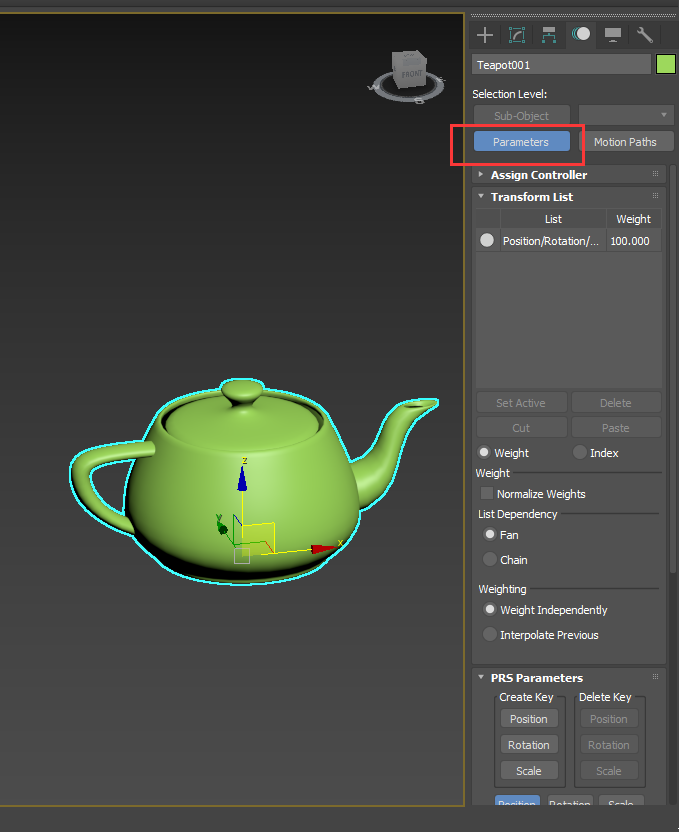Enable the Normalize Weights checkbox
679x832 pixels.
[x=487, y=494]
